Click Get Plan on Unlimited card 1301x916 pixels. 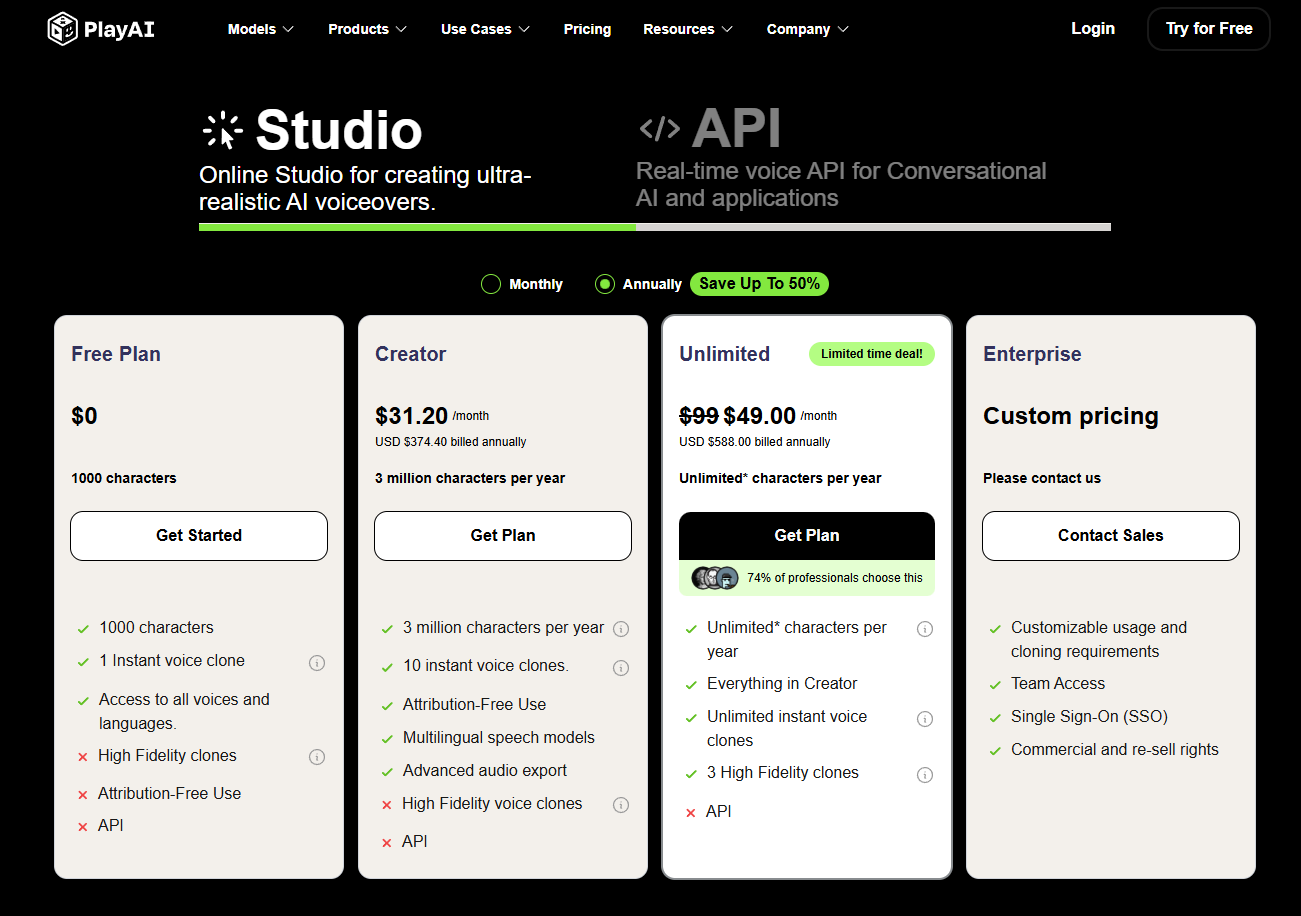[807, 536]
